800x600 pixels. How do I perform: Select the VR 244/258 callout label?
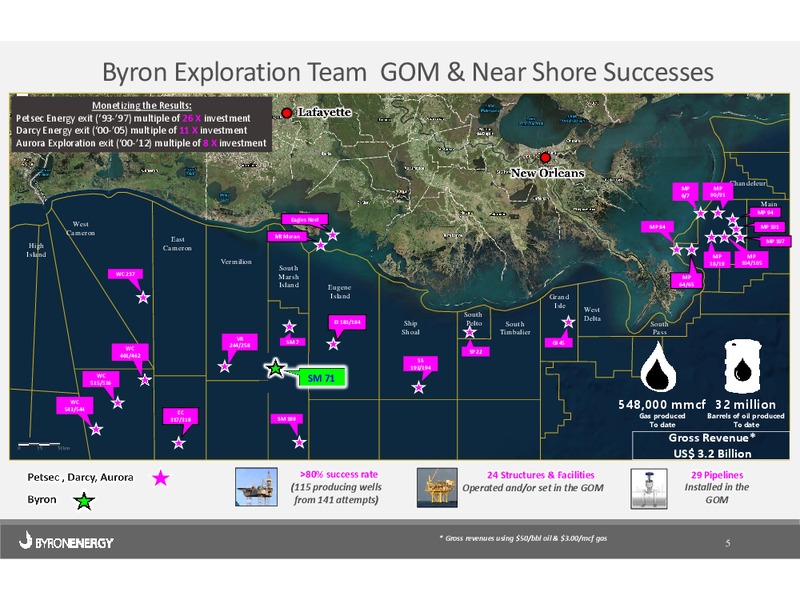pos(240,342)
